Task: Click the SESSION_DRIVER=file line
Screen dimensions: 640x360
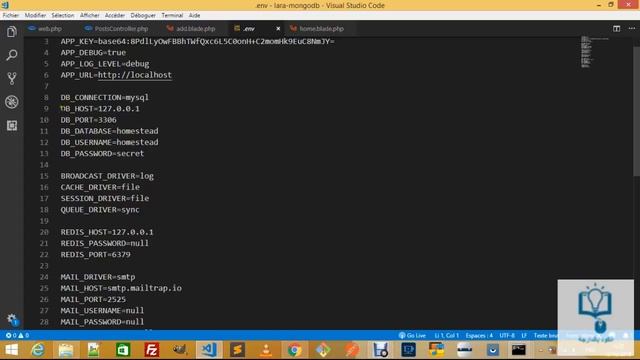Action: click(105, 198)
